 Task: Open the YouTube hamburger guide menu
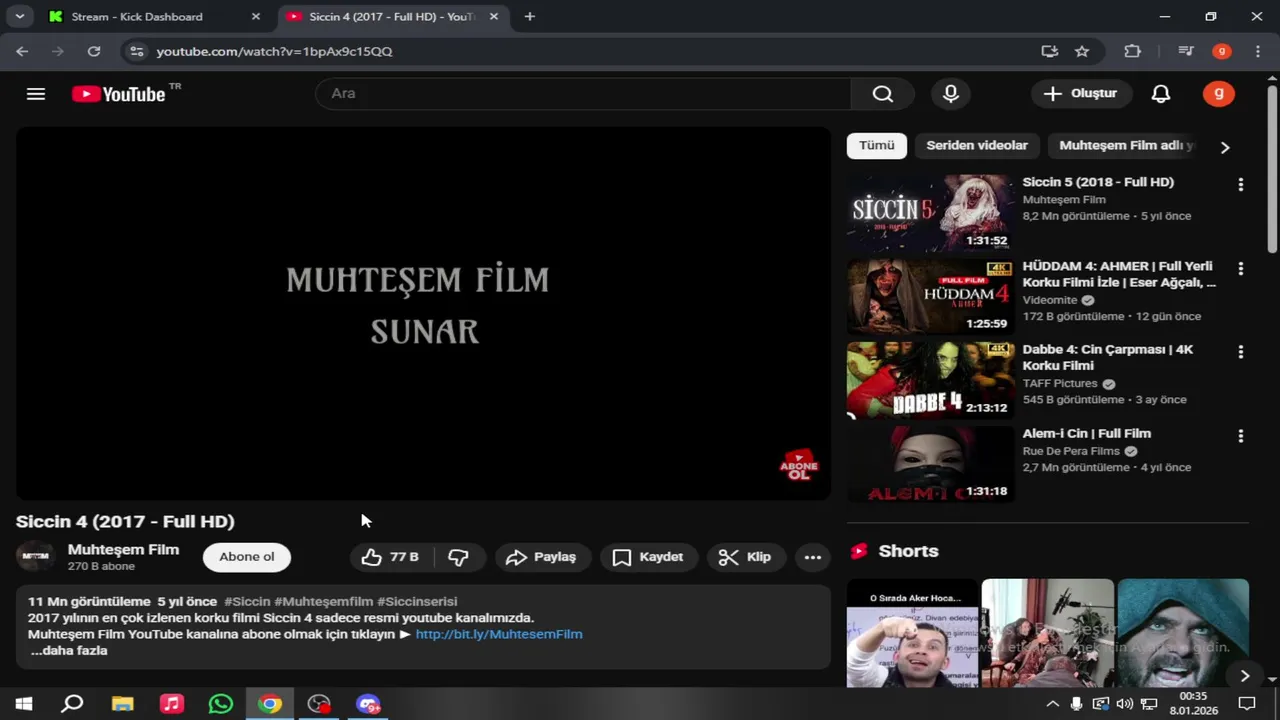36,94
